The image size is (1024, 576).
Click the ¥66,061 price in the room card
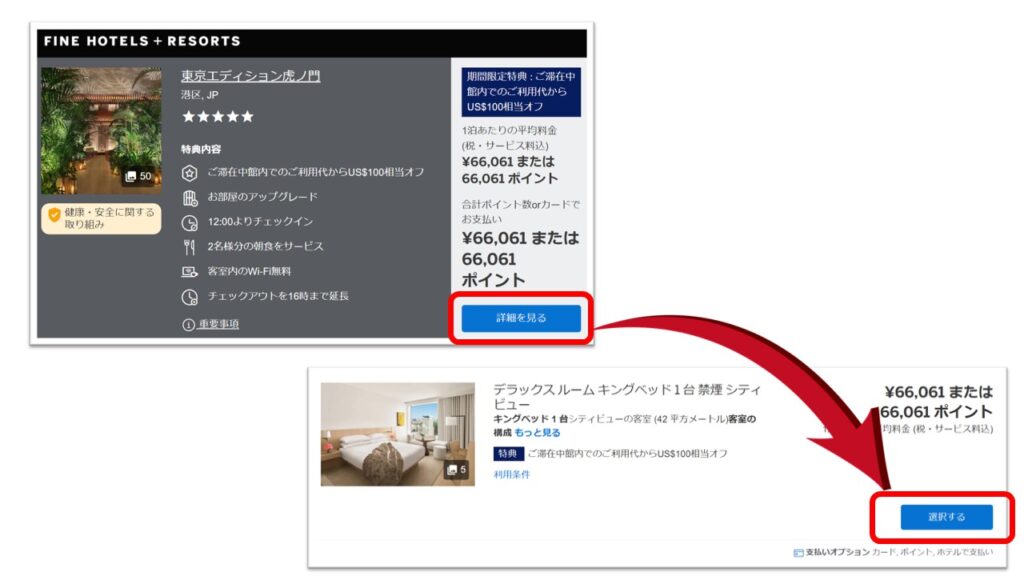[x=914, y=392]
